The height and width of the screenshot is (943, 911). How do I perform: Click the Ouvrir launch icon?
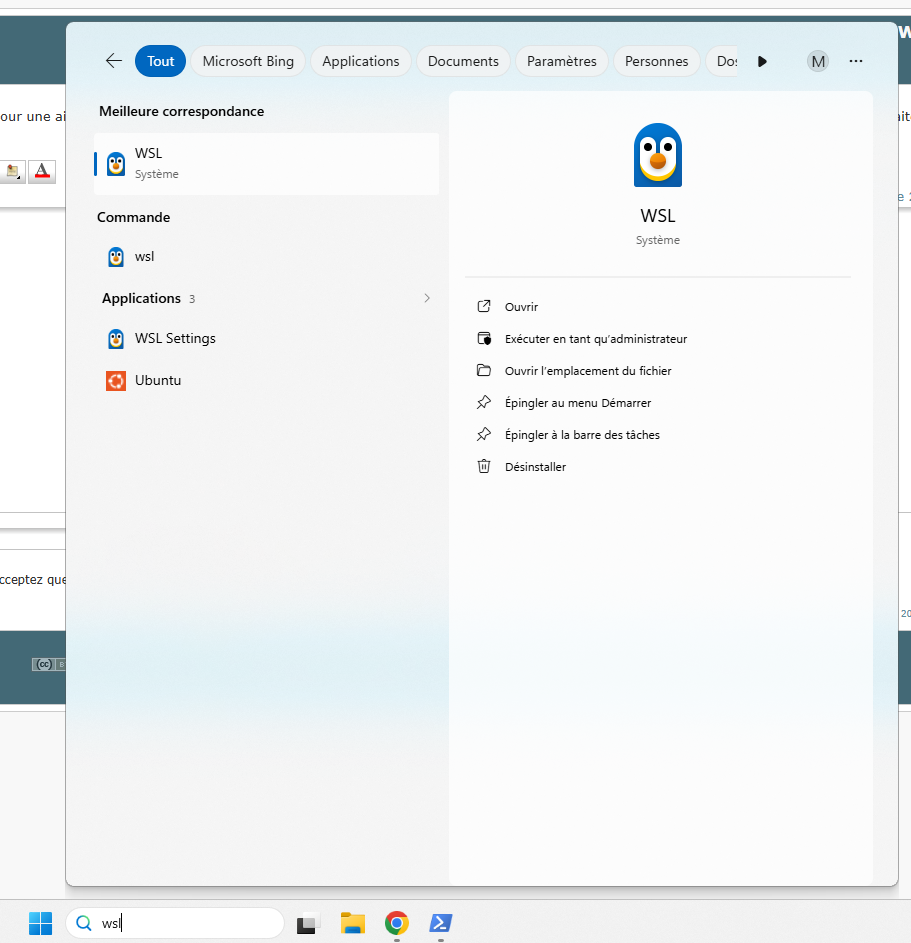click(484, 306)
